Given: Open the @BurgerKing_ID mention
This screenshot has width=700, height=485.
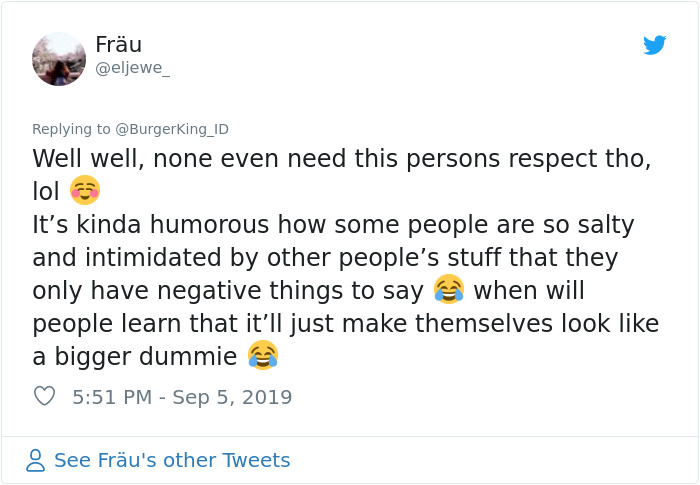Looking at the screenshot, I should pyautogui.click(x=172, y=129).
